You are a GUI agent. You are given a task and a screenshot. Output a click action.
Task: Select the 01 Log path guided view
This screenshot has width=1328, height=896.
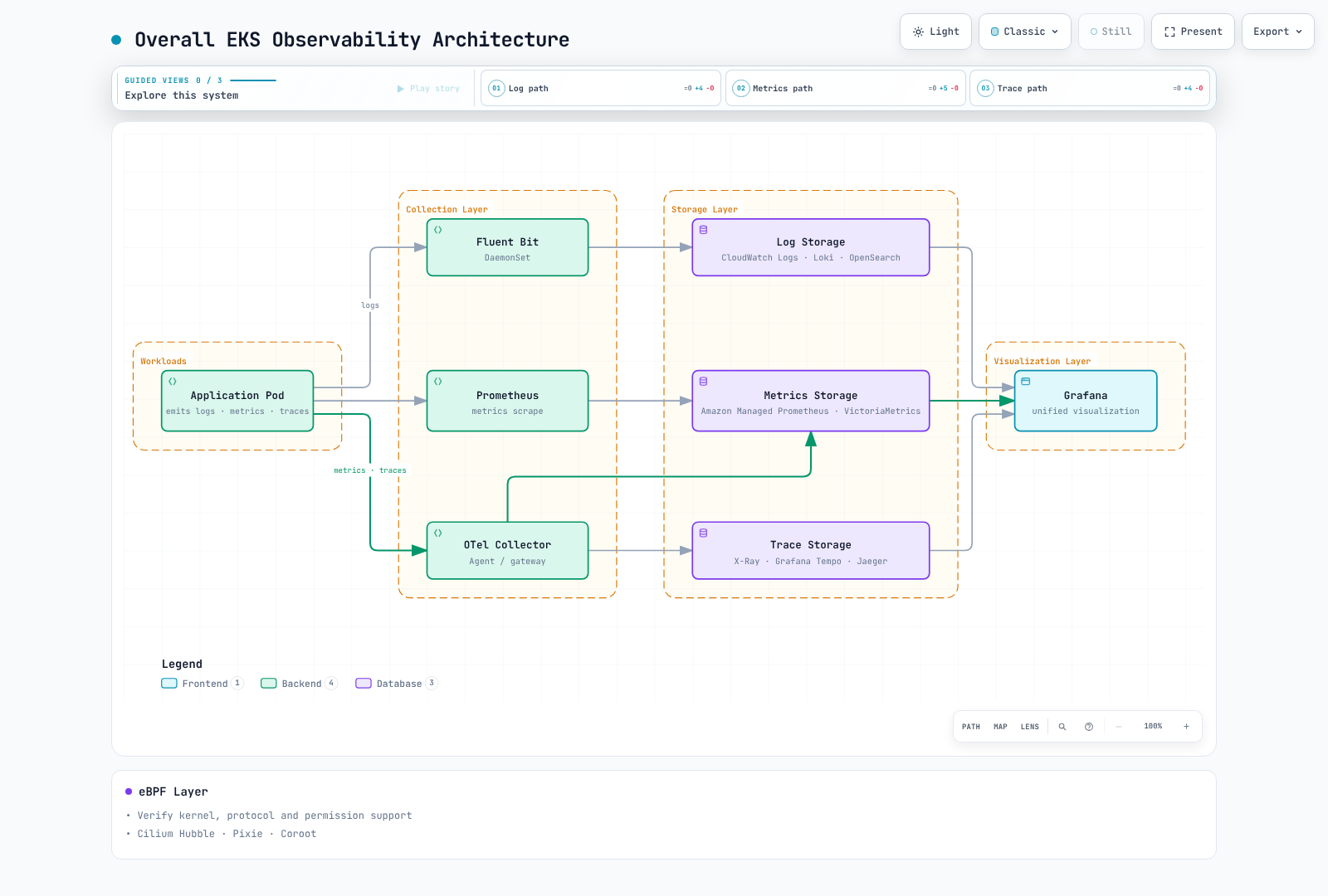click(601, 88)
